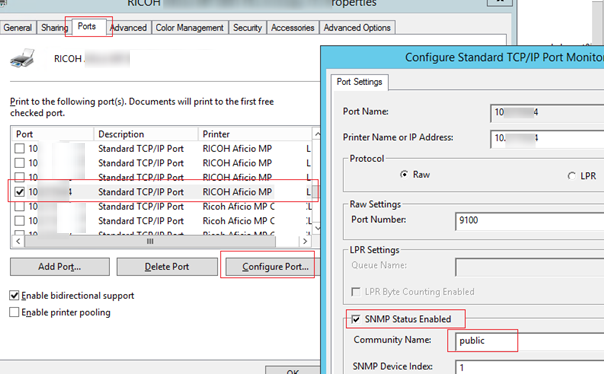Select the LPR protocol radio button

(x=571, y=176)
